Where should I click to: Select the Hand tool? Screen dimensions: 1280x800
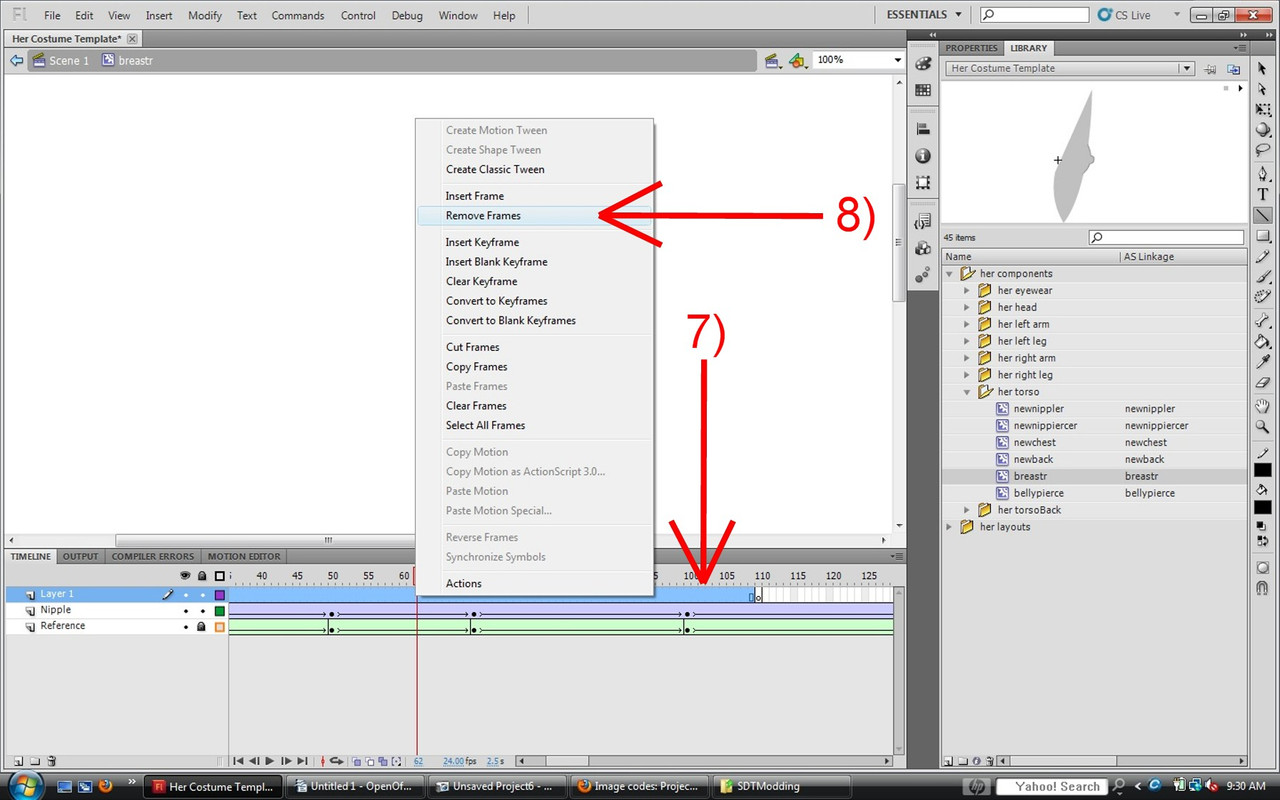click(x=1263, y=406)
